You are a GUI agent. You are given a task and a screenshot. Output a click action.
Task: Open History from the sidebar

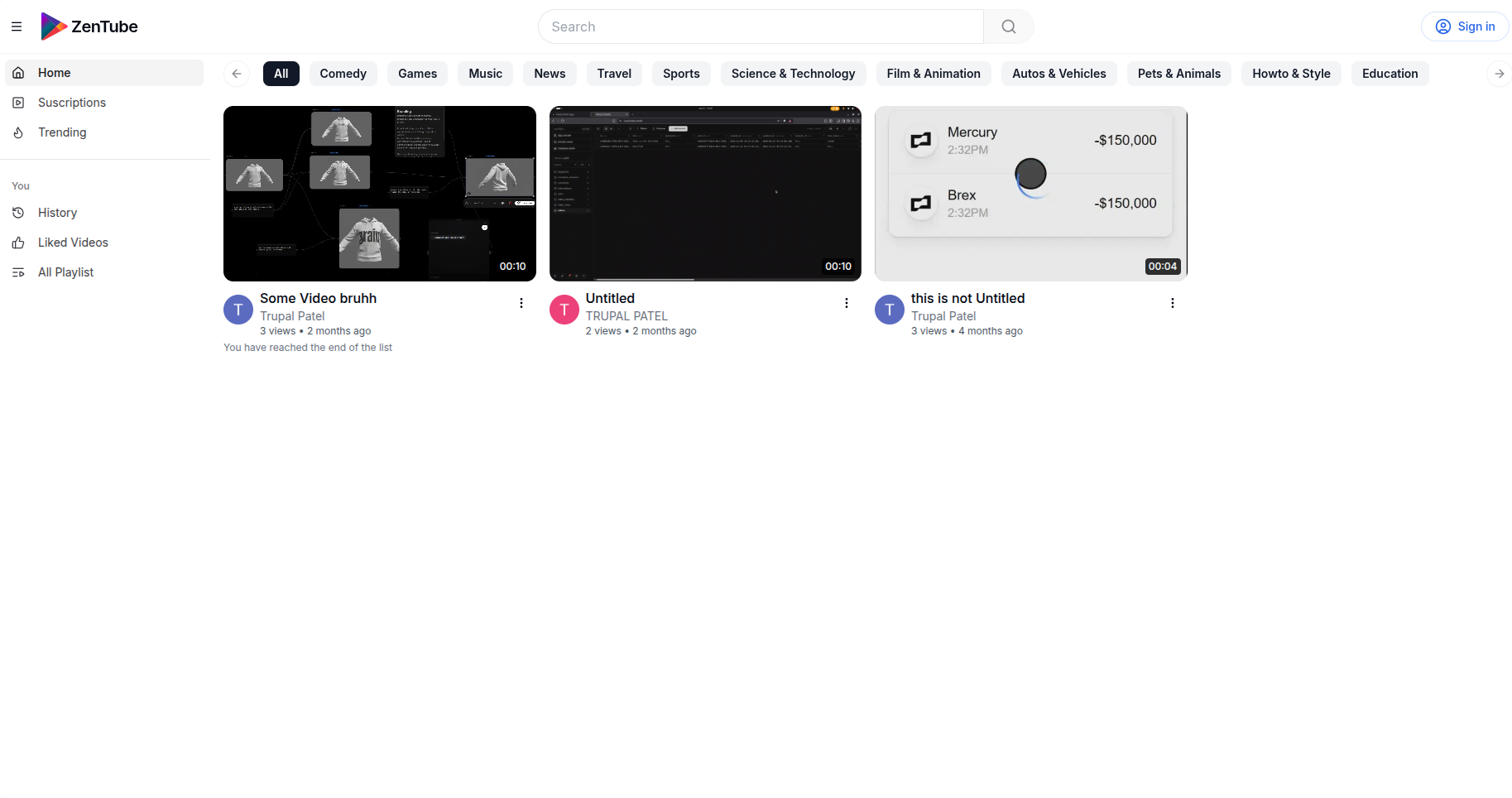[x=57, y=213]
